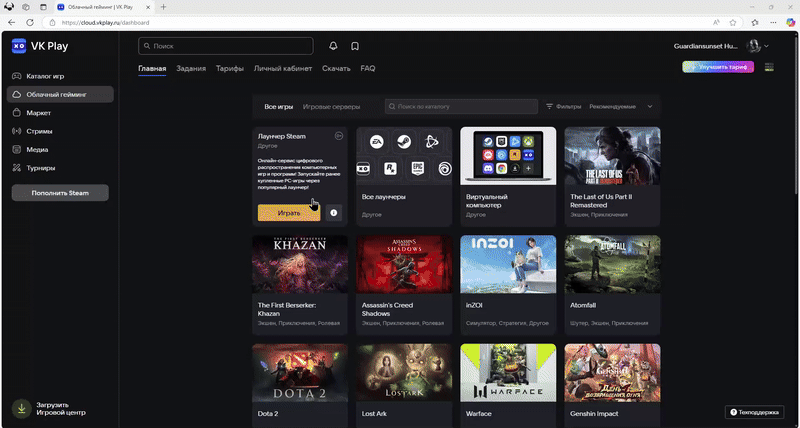The width and height of the screenshot is (800, 428).
Task: Click the Медиа sidebar icon
Action: pos(17,149)
